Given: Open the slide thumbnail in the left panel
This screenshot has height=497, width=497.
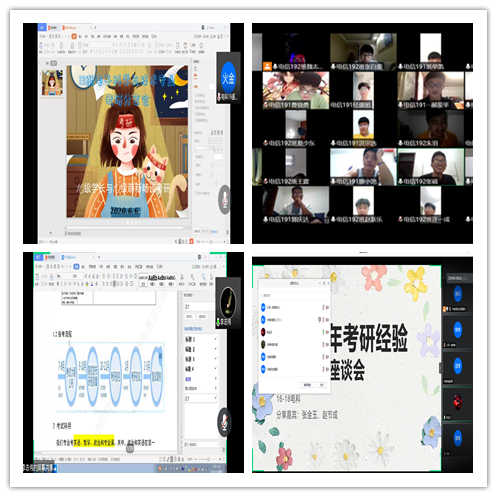Looking at the screenshot, I should click(x=52, y=83).
